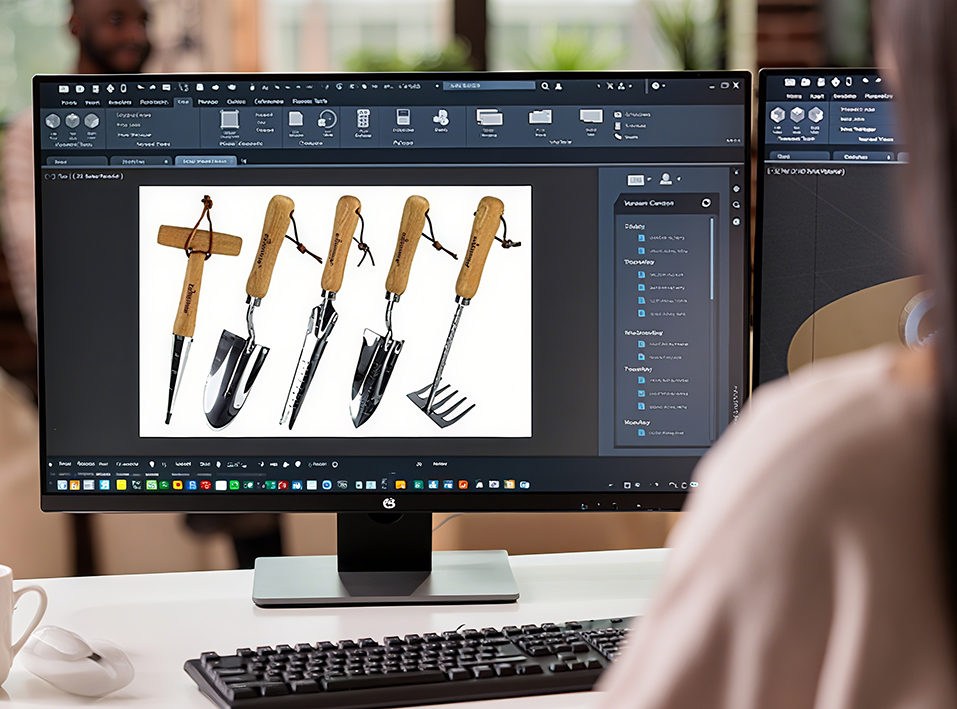Click the leftmost cube icon in the main monitor ribbon

(53, 121)
